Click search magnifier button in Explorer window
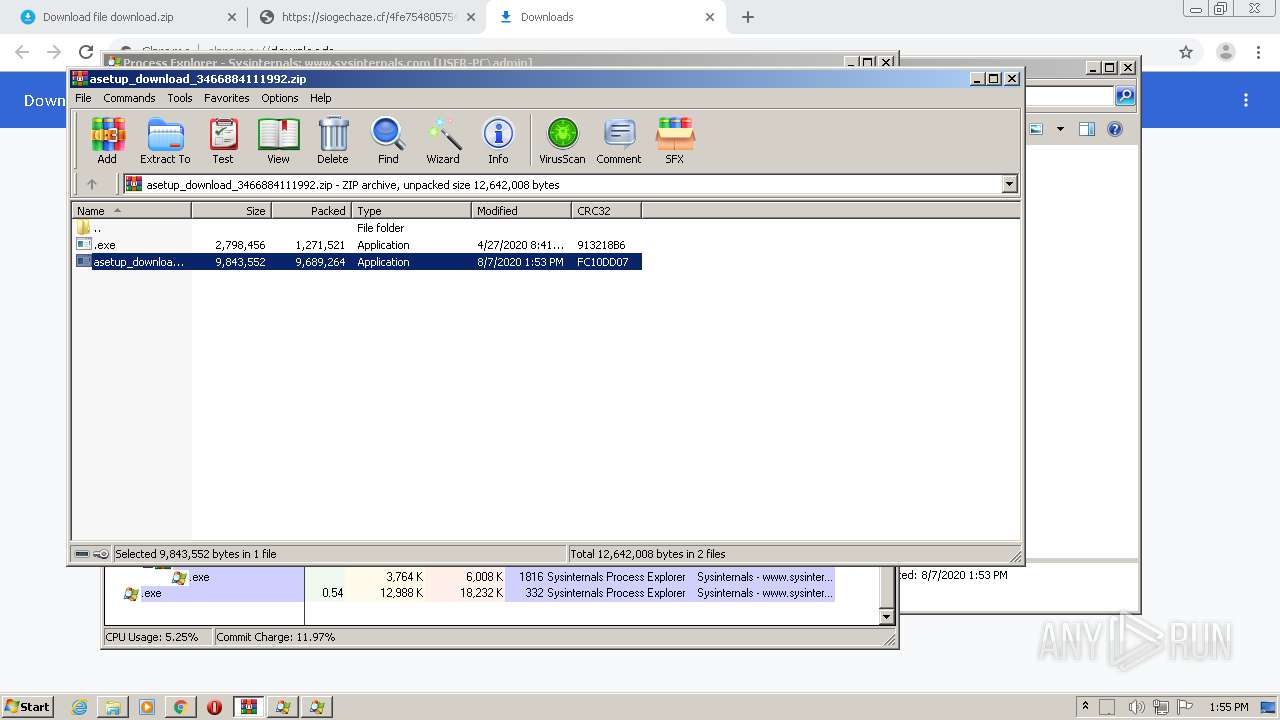Screen dimensions: 1280x720 tap(1125, 96)
